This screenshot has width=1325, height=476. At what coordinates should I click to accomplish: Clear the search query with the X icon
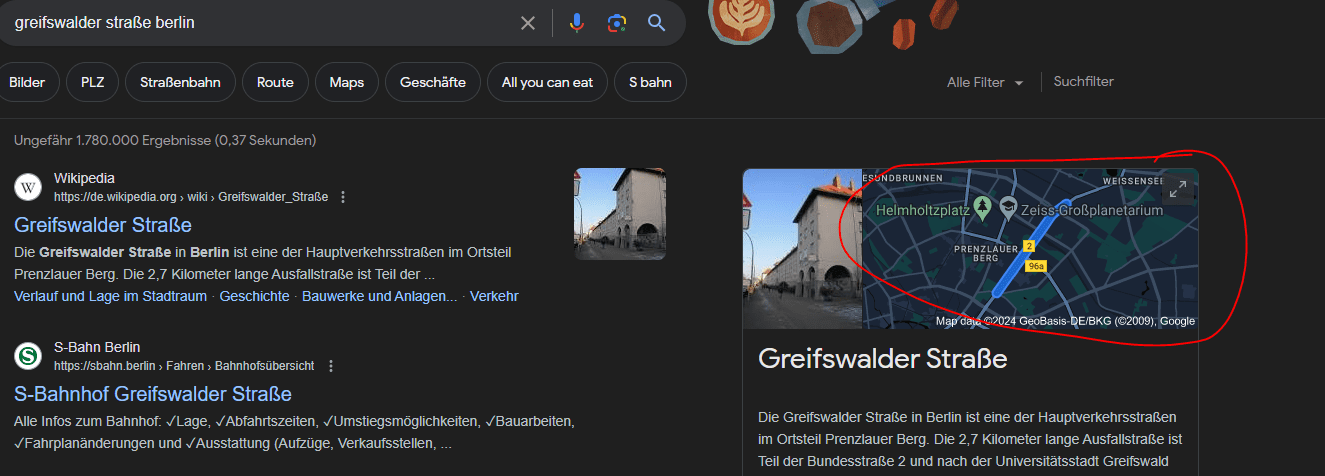(x=528, y=23)
